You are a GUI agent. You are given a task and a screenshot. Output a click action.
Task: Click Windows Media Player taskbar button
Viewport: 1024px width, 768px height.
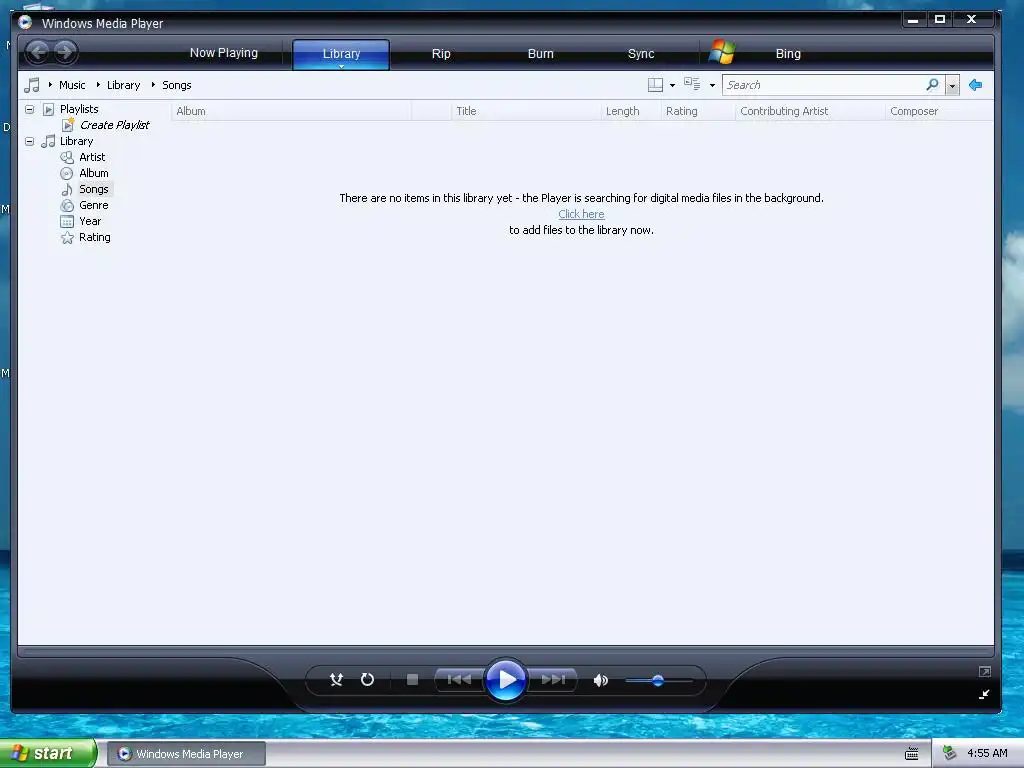(186, 754)
